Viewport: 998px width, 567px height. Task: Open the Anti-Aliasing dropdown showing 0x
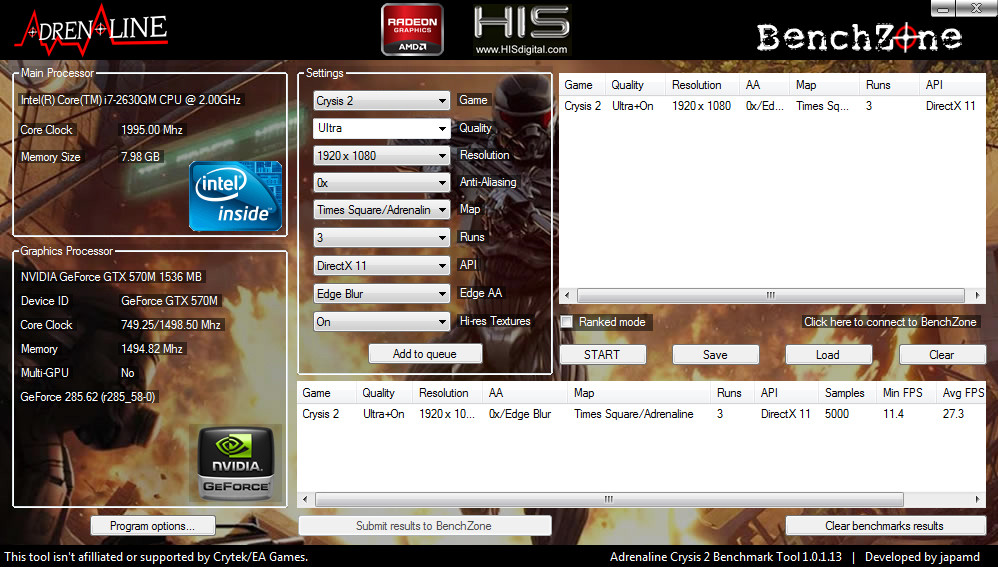381,183
